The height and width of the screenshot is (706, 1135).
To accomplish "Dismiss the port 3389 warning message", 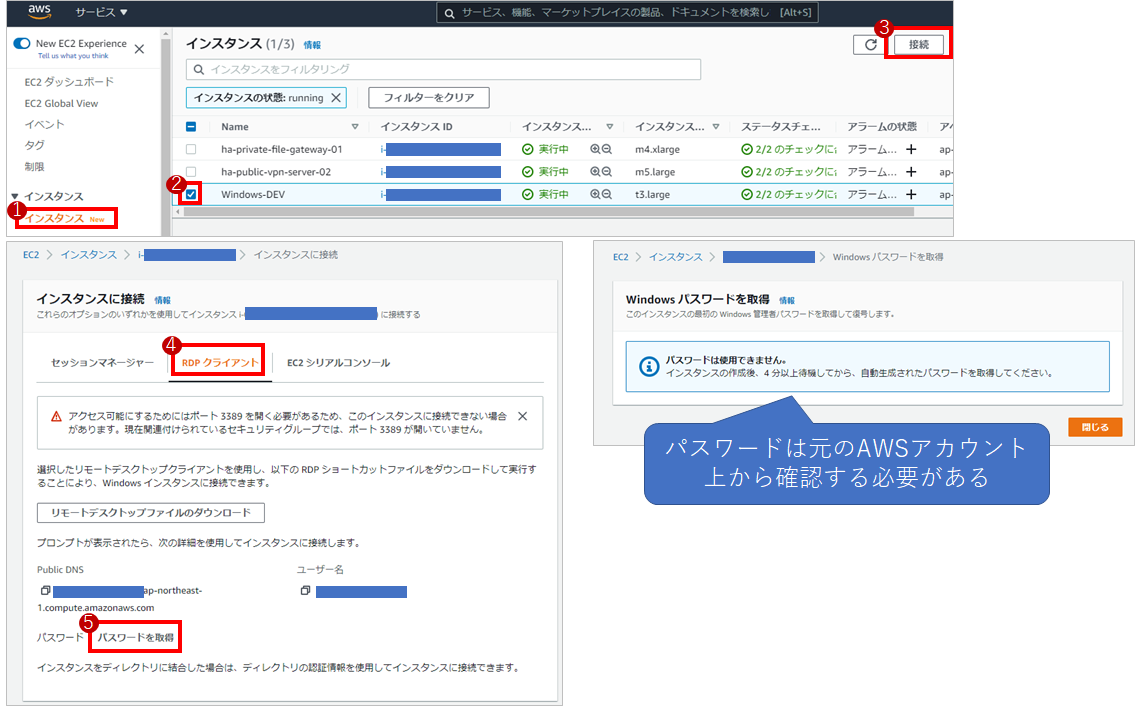I will (523, 416).
